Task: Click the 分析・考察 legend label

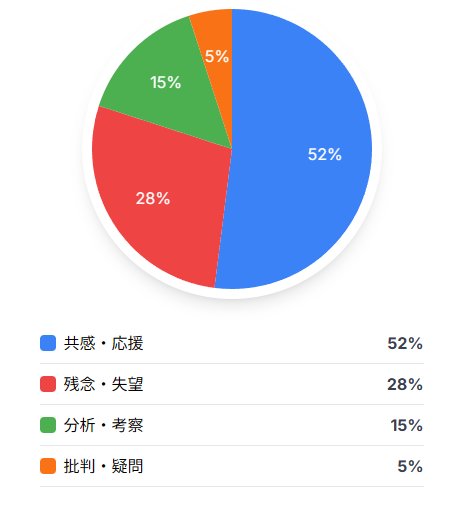Action: click(104, 425)
